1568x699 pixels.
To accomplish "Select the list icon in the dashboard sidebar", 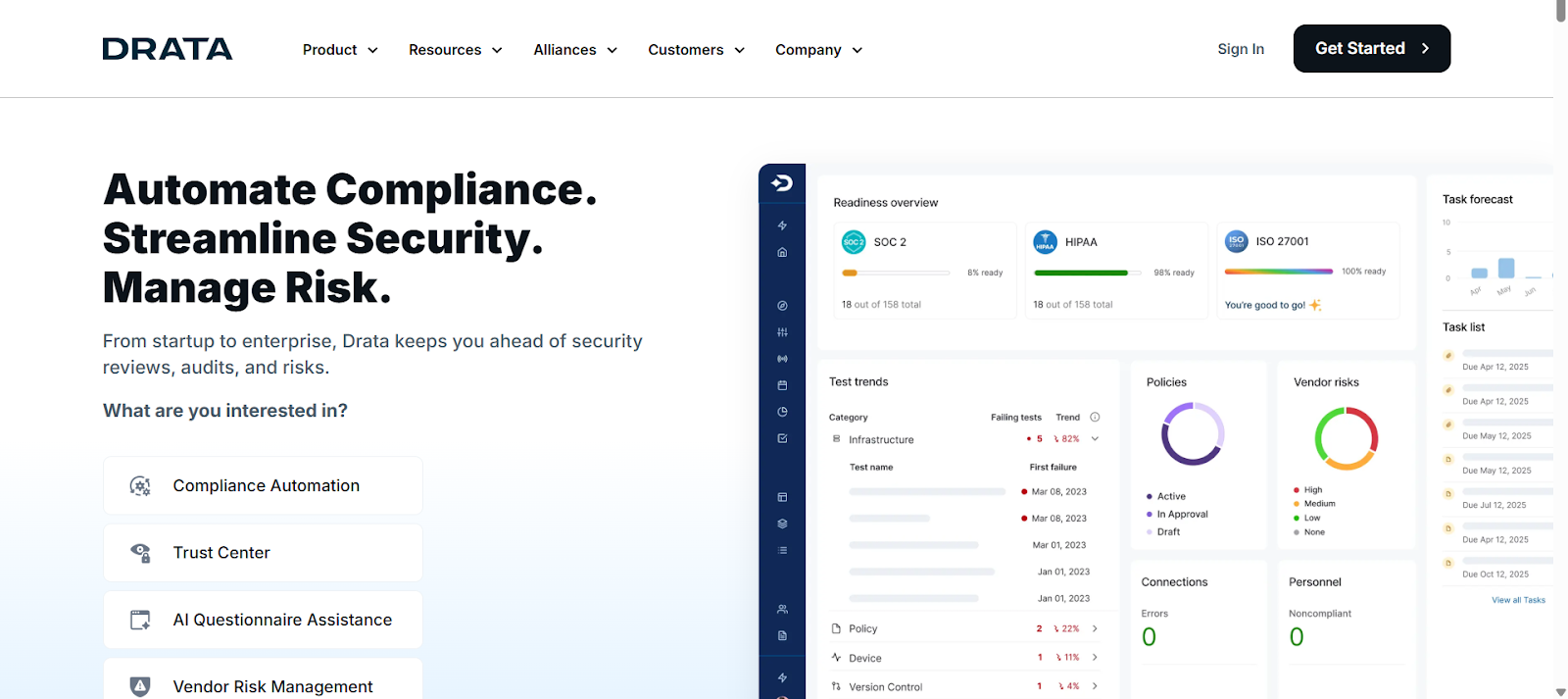I will (x=782, y=550).
